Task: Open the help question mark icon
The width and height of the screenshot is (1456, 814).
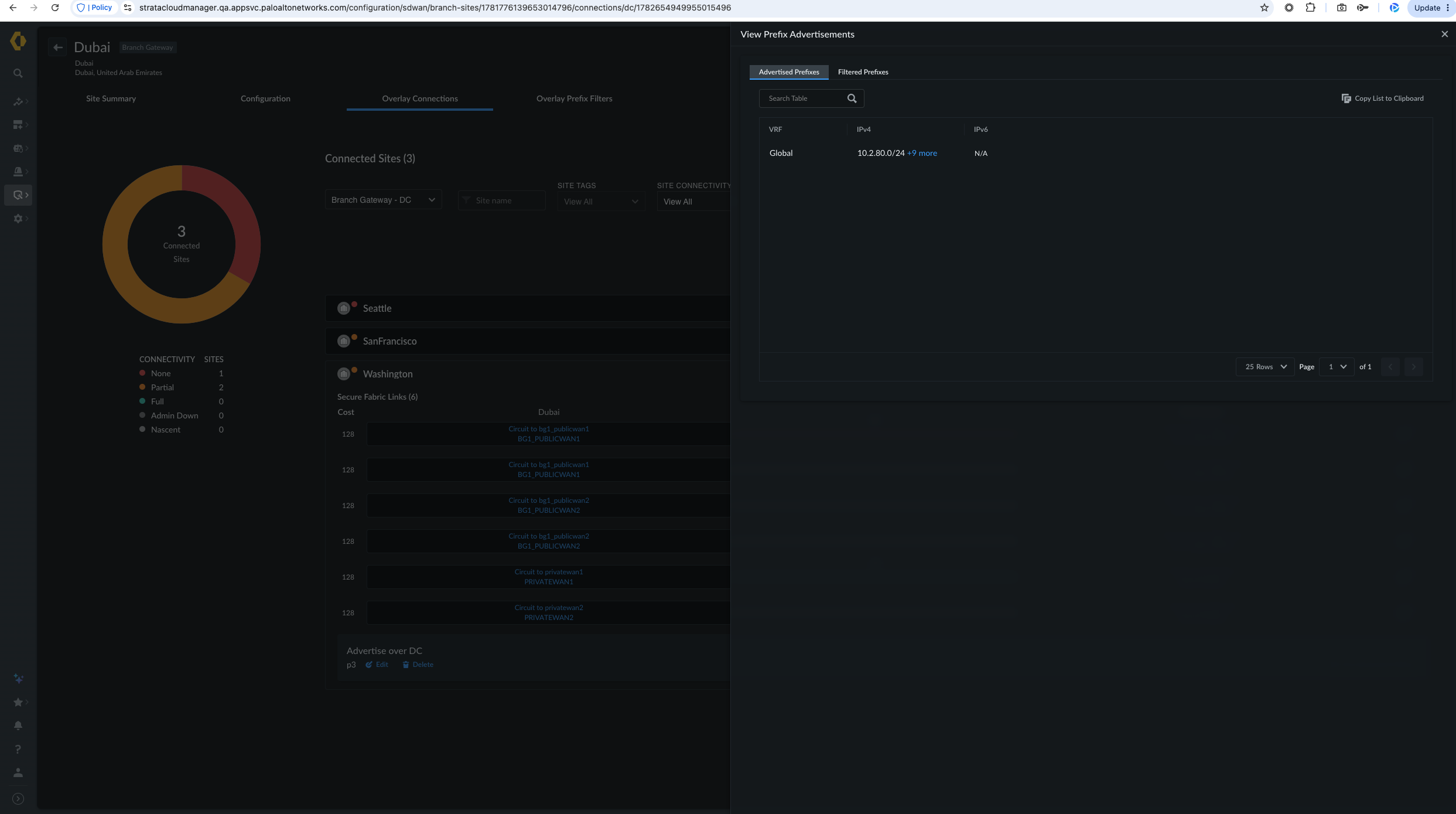Action: pyautogui.click(x=18, y=749)
